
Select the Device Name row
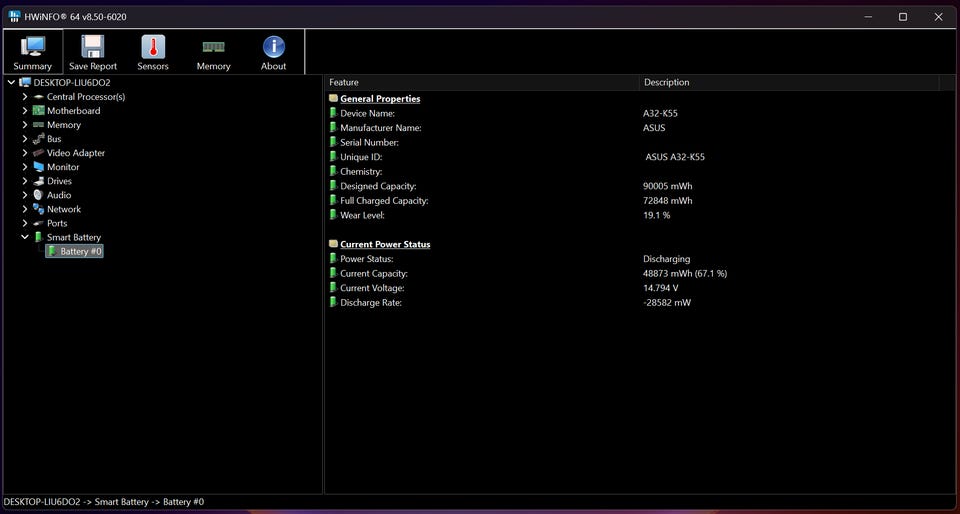pos(640,113)
